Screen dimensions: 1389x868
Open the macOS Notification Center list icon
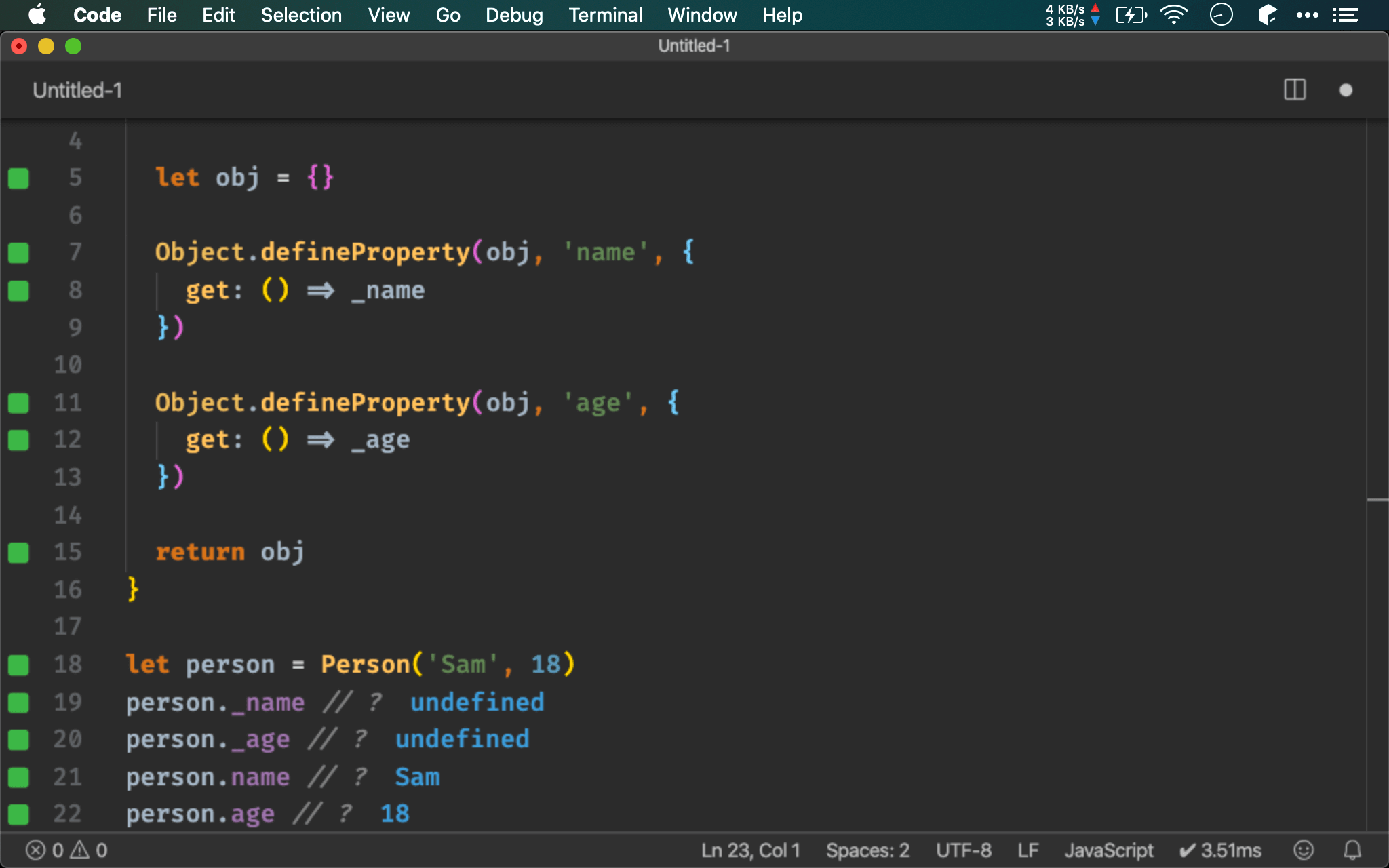click(x=1345, y=15)
